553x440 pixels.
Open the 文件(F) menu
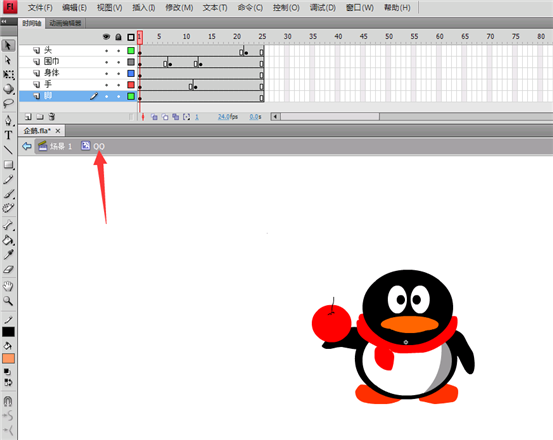pos(40,7)
